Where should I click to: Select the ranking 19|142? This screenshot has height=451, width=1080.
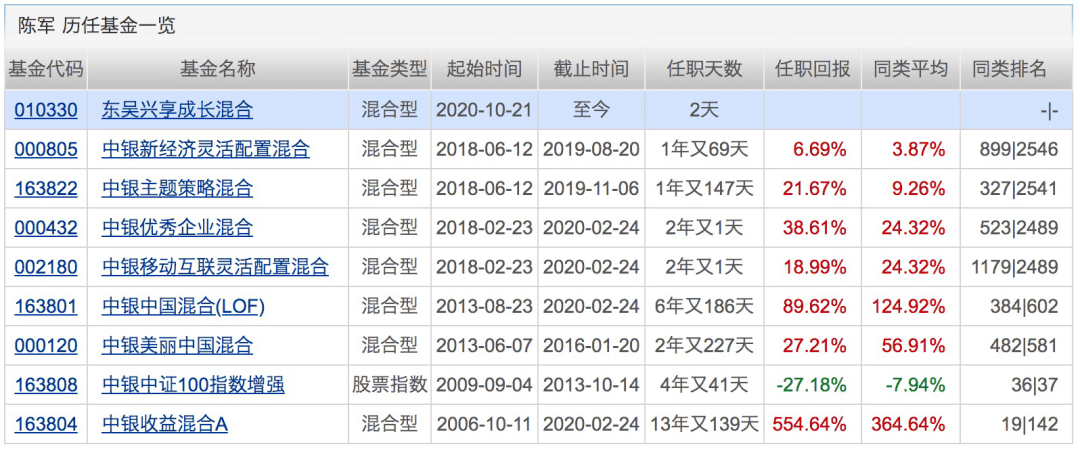[x=1030, y=425]
